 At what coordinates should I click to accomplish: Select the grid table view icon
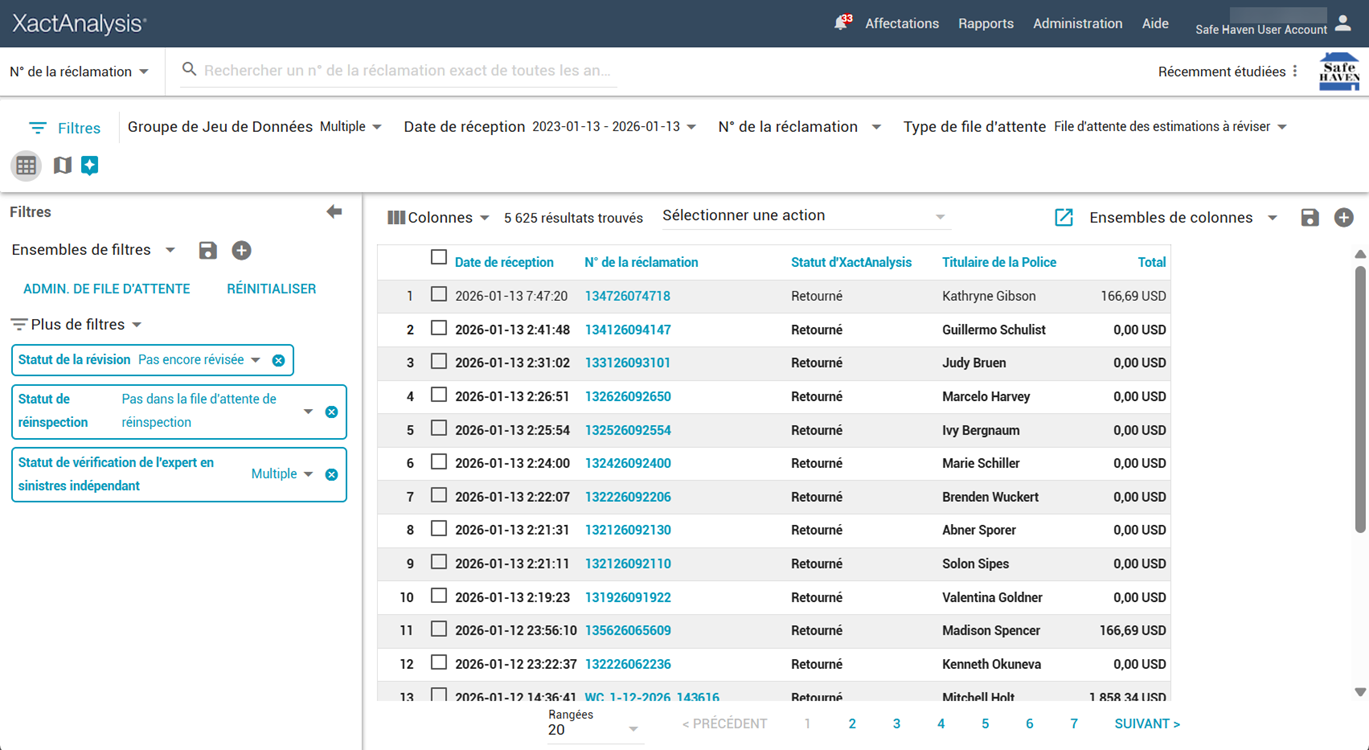26,166
